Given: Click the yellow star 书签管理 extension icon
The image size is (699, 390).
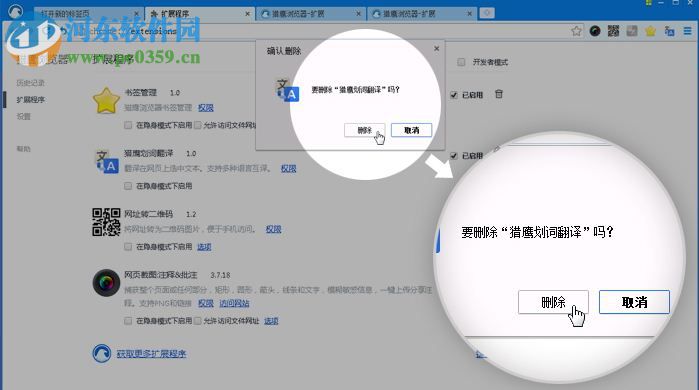Looking at the screenshot, I should tap(106, 100).
